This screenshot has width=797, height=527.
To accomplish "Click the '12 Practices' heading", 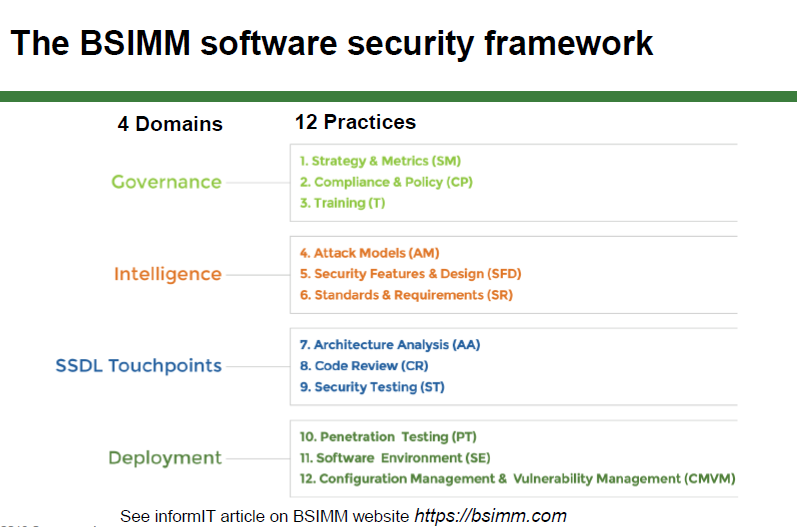I will point(355,122).
